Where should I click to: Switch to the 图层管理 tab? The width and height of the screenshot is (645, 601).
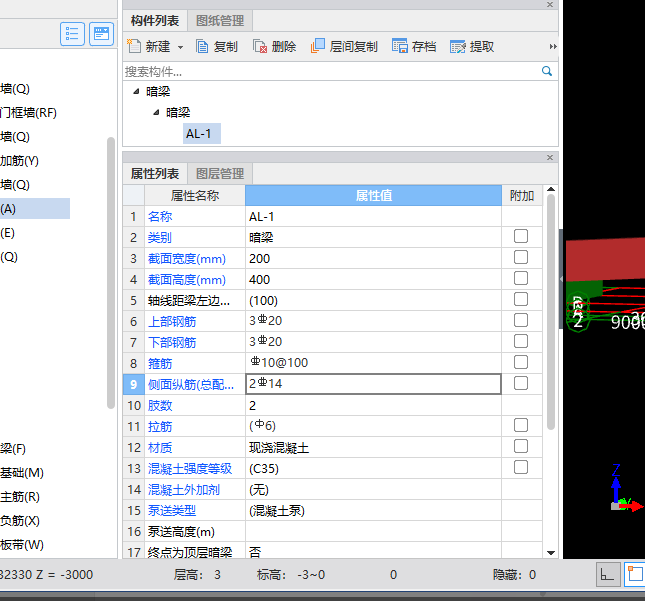pyautogui.click(x=220, y=174)
